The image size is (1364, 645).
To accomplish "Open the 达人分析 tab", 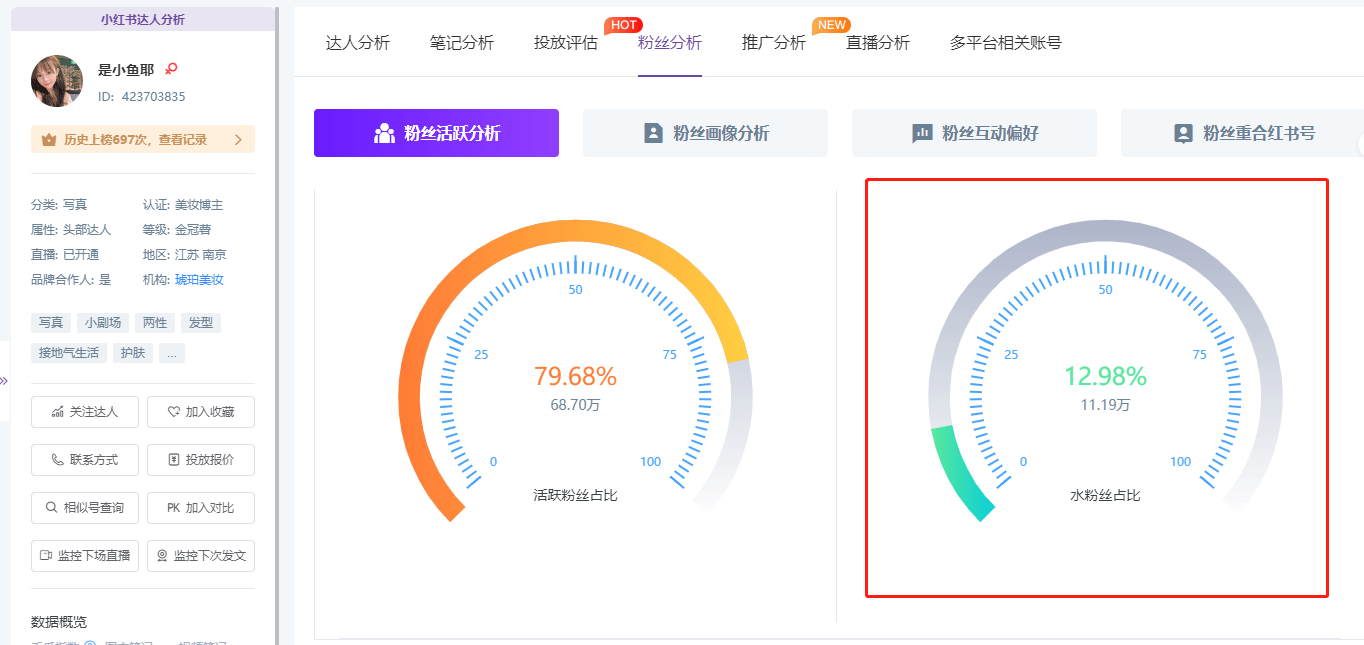I will (358, 43).
